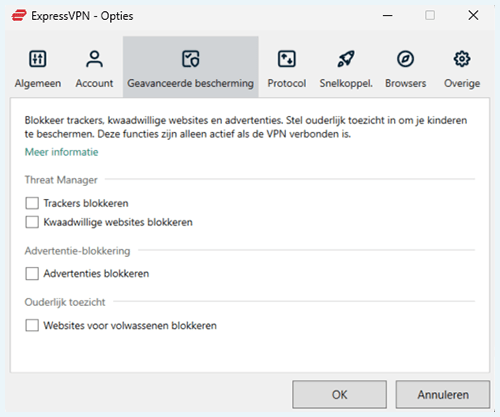The image size is (500, 417).
Task: Minimize the ExpressVPN Opties window
Action: pos(387,15)
